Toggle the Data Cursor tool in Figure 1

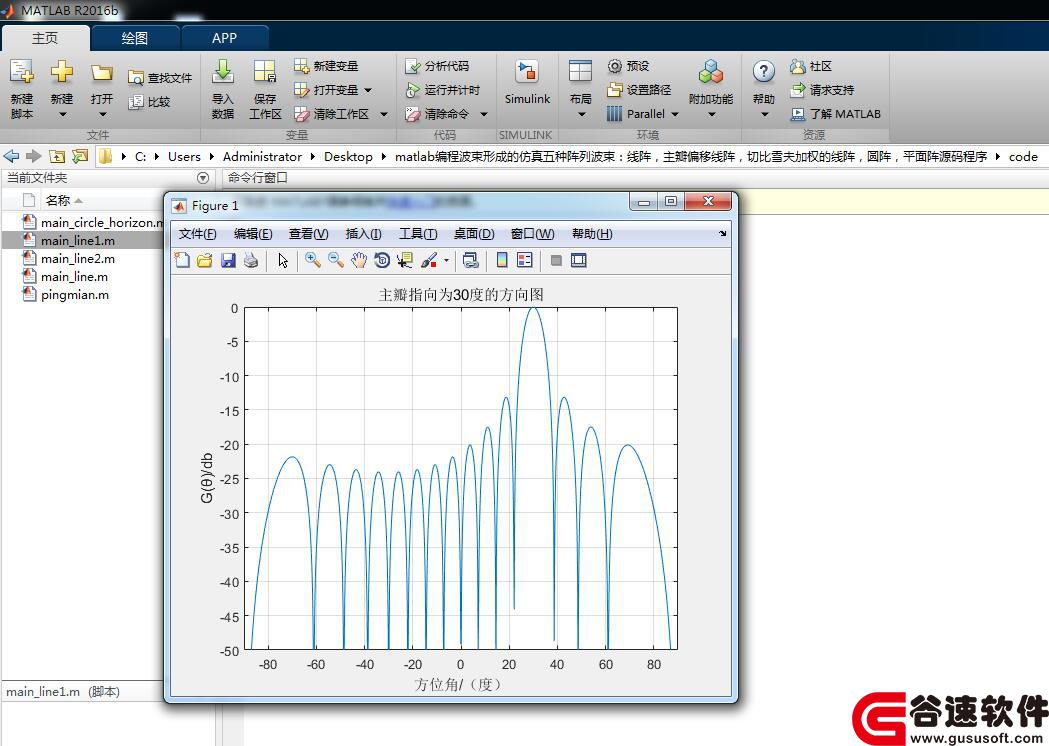pos(405,260)
